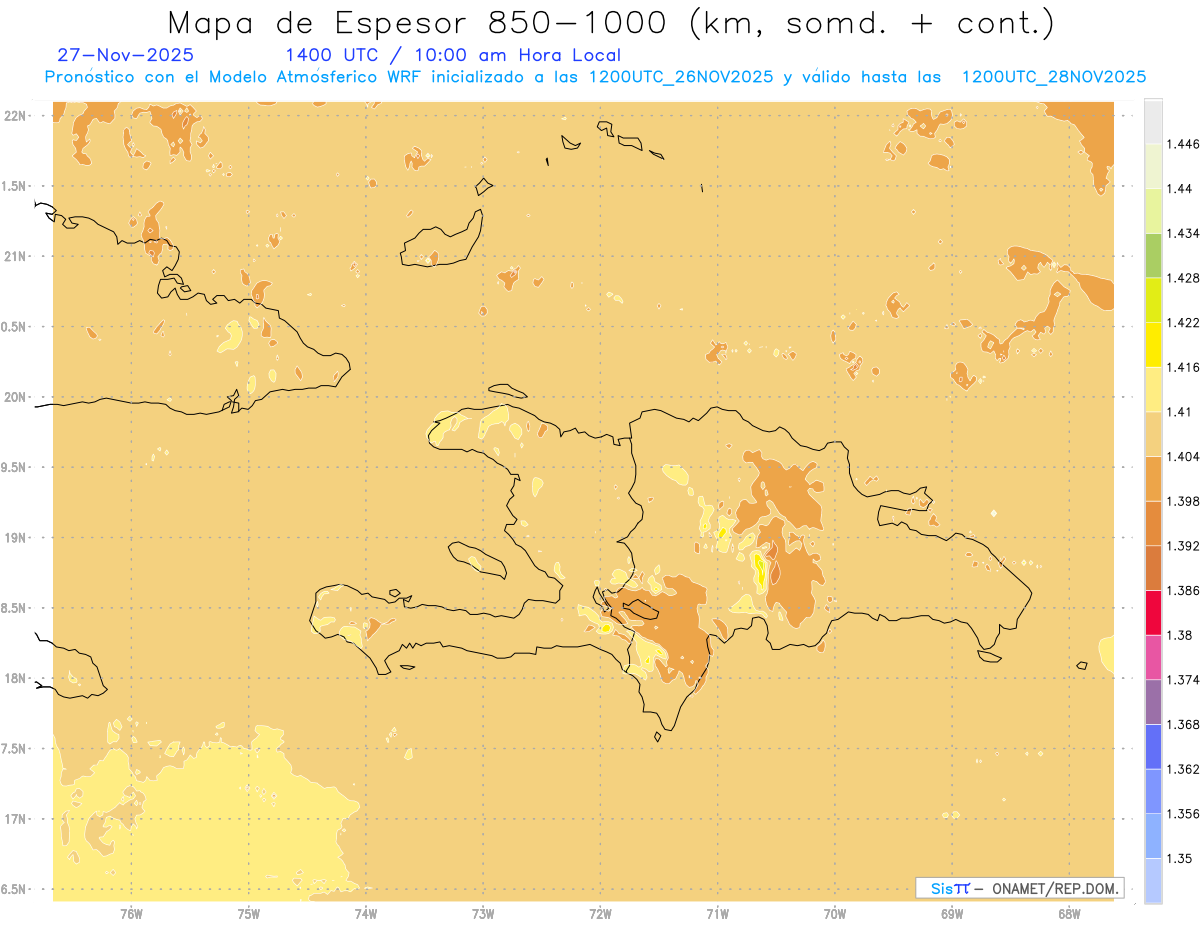
Task: Click the 17N latitude axis label
Action: coord(16,819)
